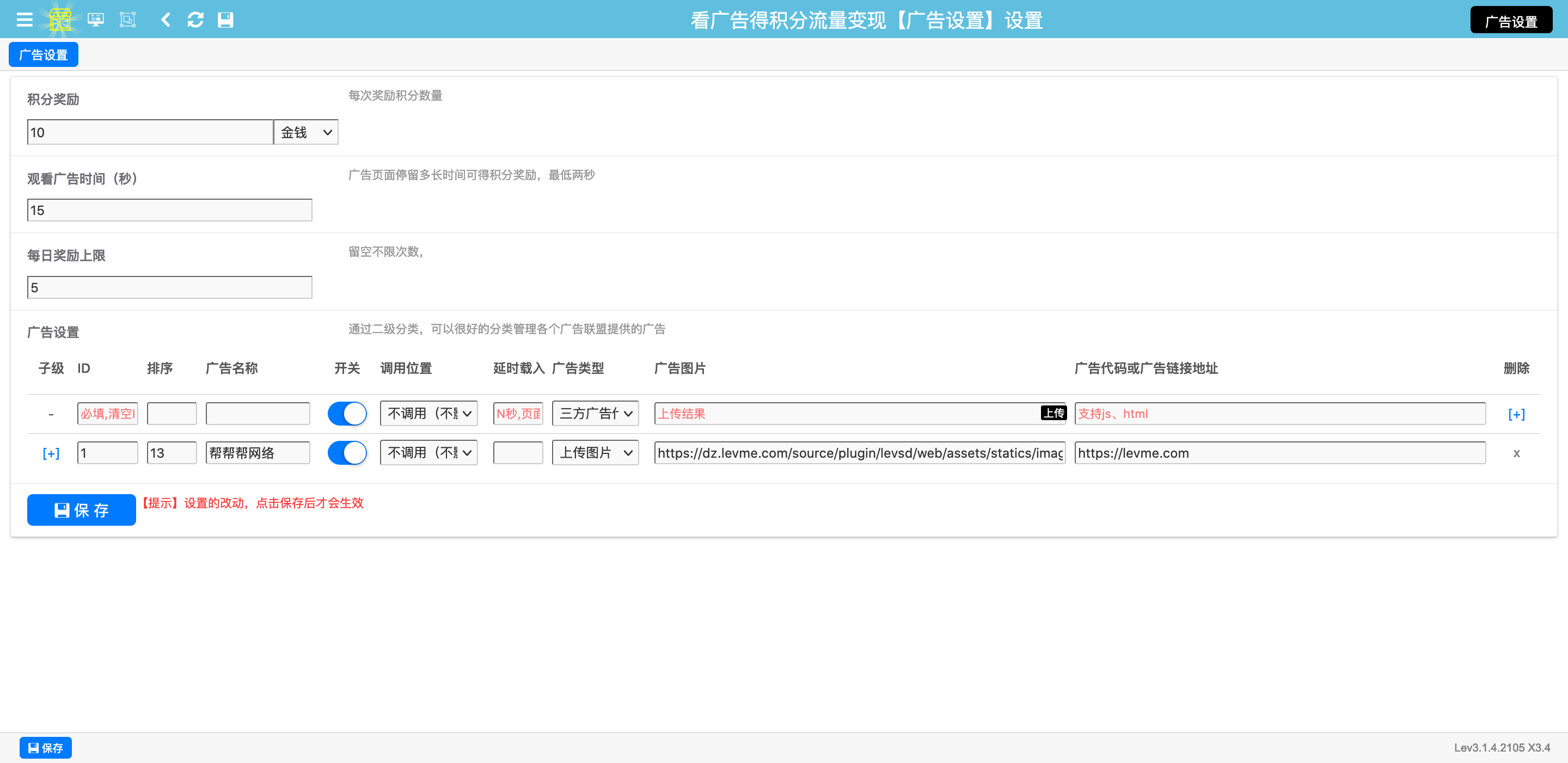
Task: Click the monitor display icon
Action: [96, 20]
